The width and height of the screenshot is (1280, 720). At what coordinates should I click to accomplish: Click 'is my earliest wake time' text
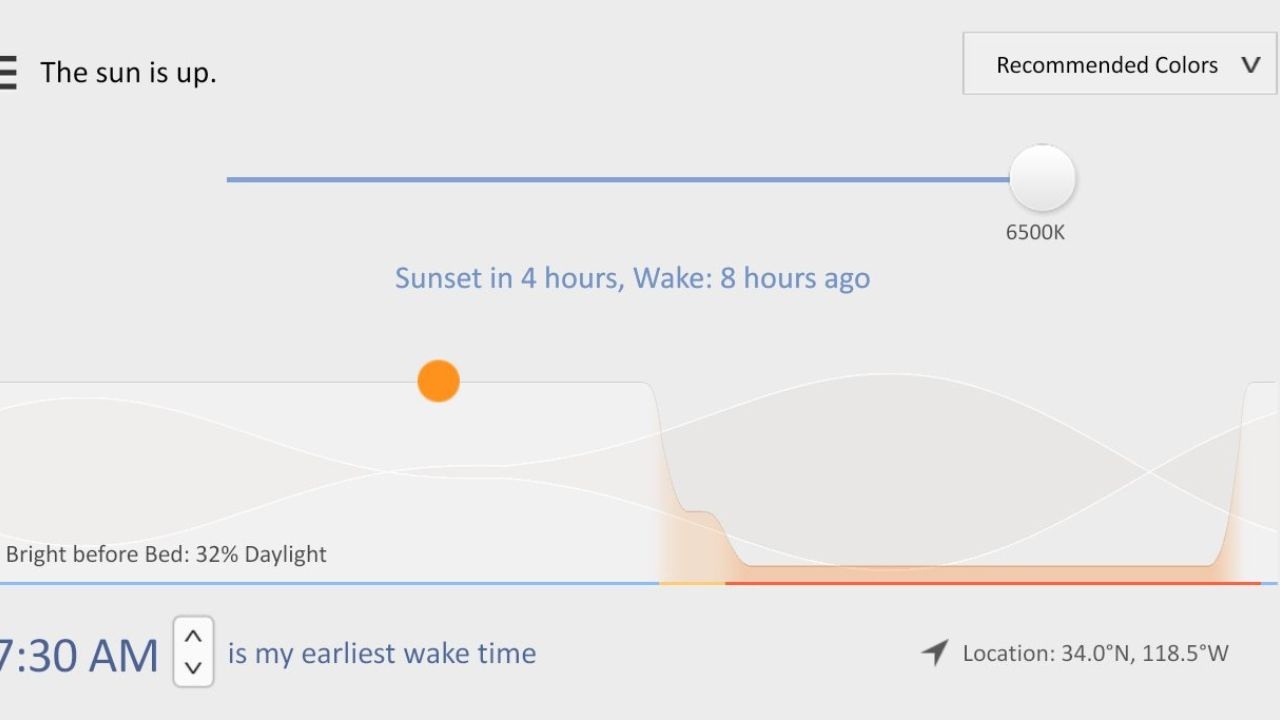(x=382, y=653)
